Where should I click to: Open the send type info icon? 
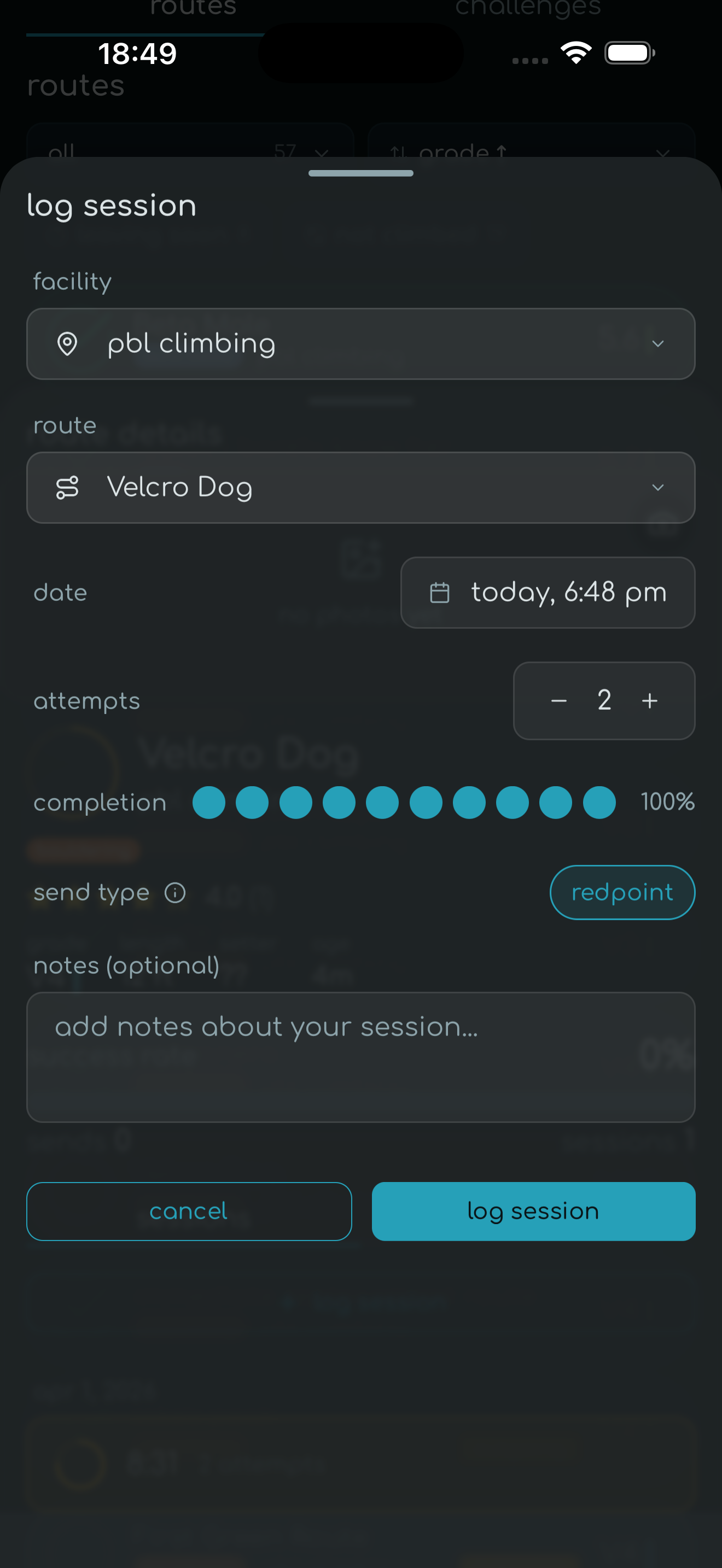pos(176,893)
